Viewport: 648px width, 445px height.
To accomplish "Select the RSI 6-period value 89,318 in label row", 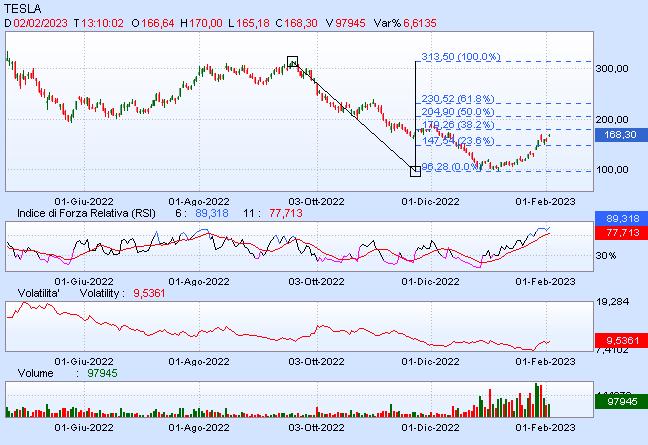I will (212, 213).
